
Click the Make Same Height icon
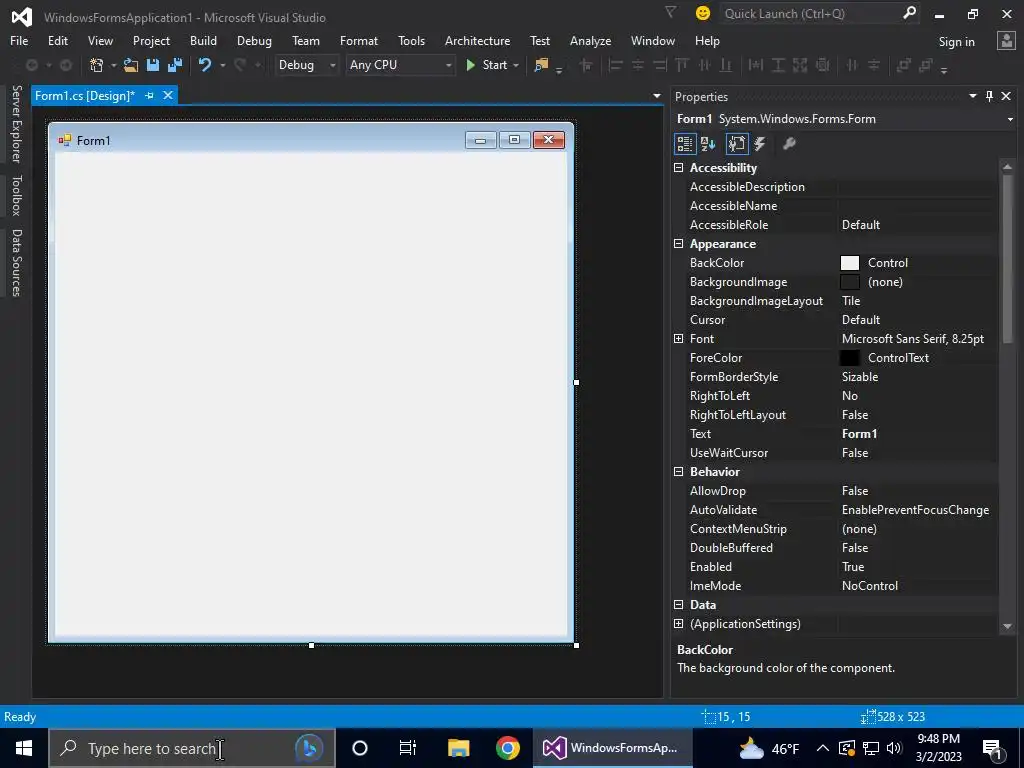[778, 65]
